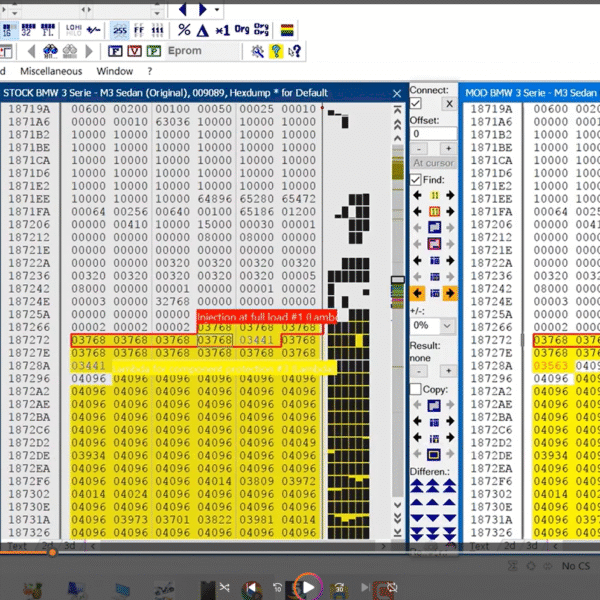This screenshot has height=600, width=600.
Task: Click the Offset input field
Action: (434, 134)
